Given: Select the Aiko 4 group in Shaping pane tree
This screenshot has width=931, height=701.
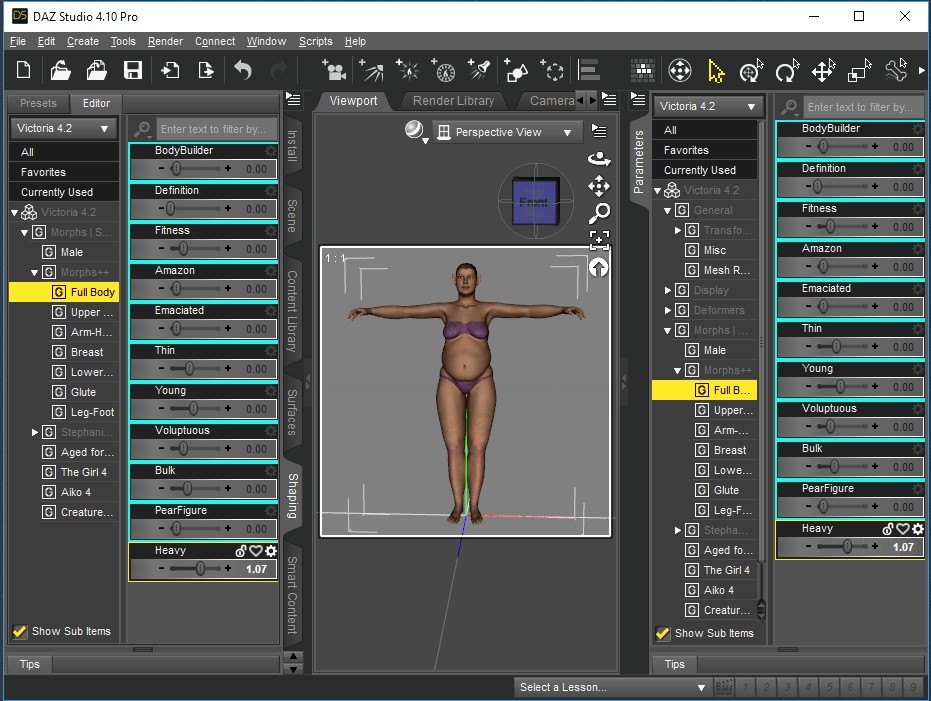Looking at the screenshot, I should [x=75, y=492].
